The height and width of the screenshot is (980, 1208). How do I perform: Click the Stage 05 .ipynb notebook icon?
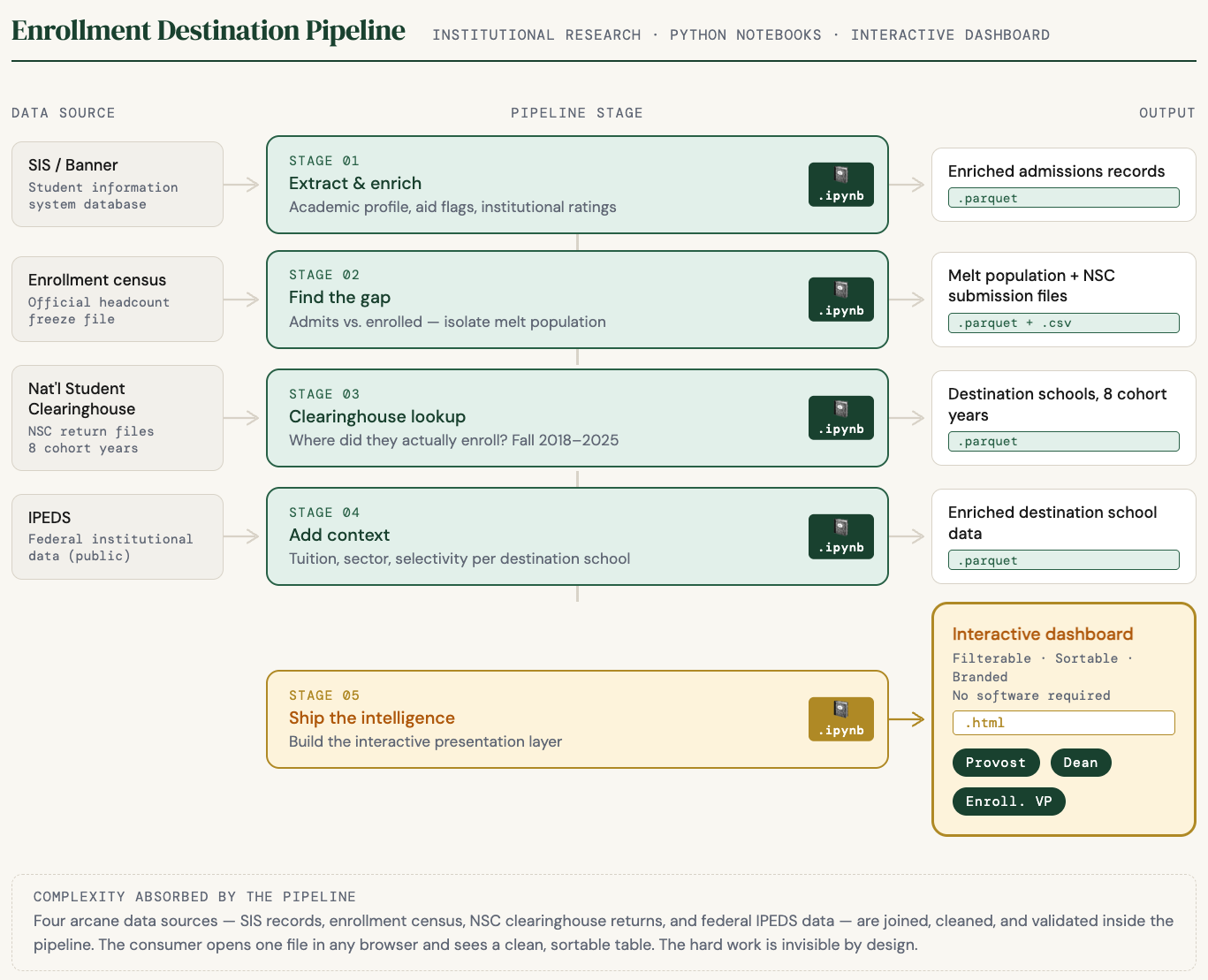coord(840,719)
